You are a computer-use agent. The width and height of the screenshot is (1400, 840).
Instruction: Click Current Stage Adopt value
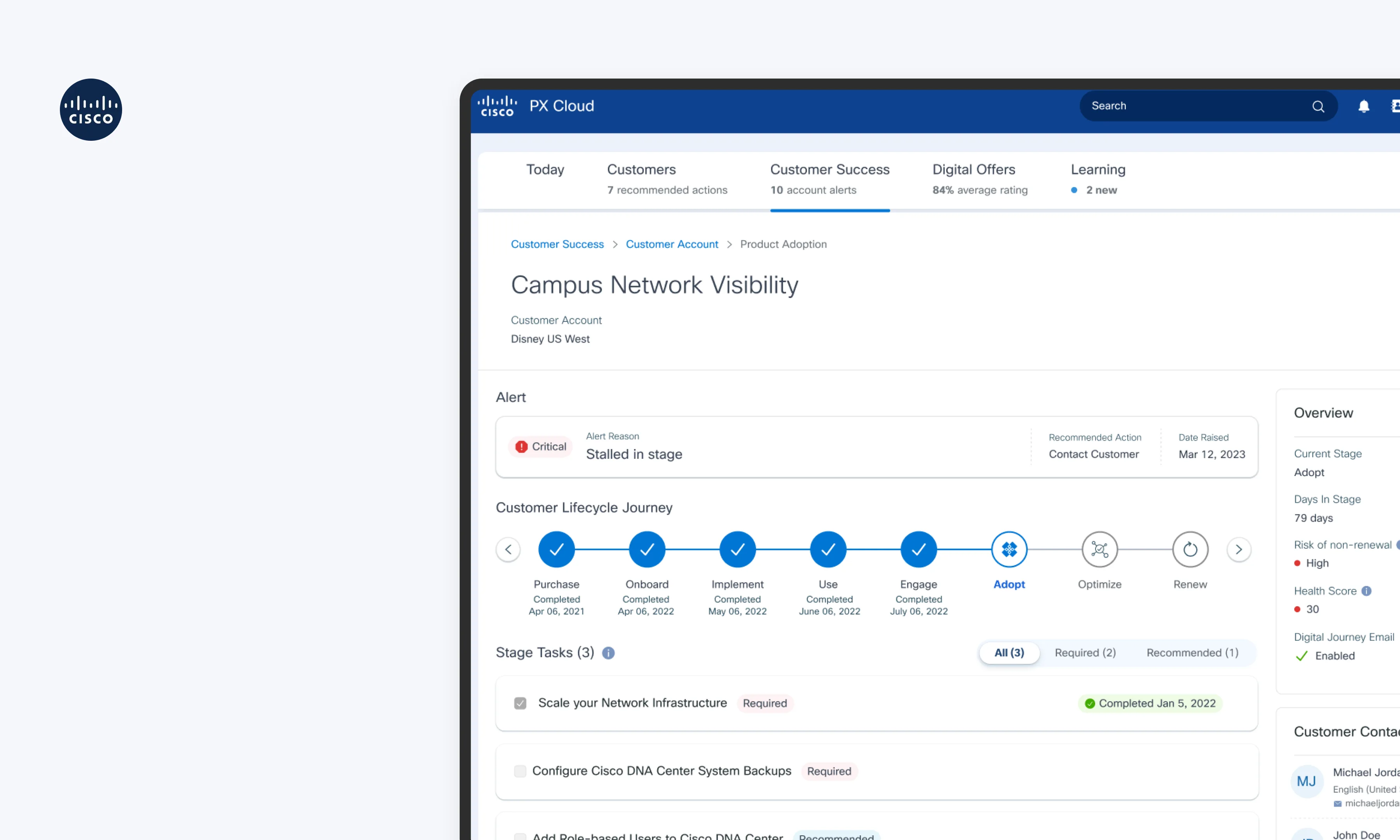[x=1309, y=472]
